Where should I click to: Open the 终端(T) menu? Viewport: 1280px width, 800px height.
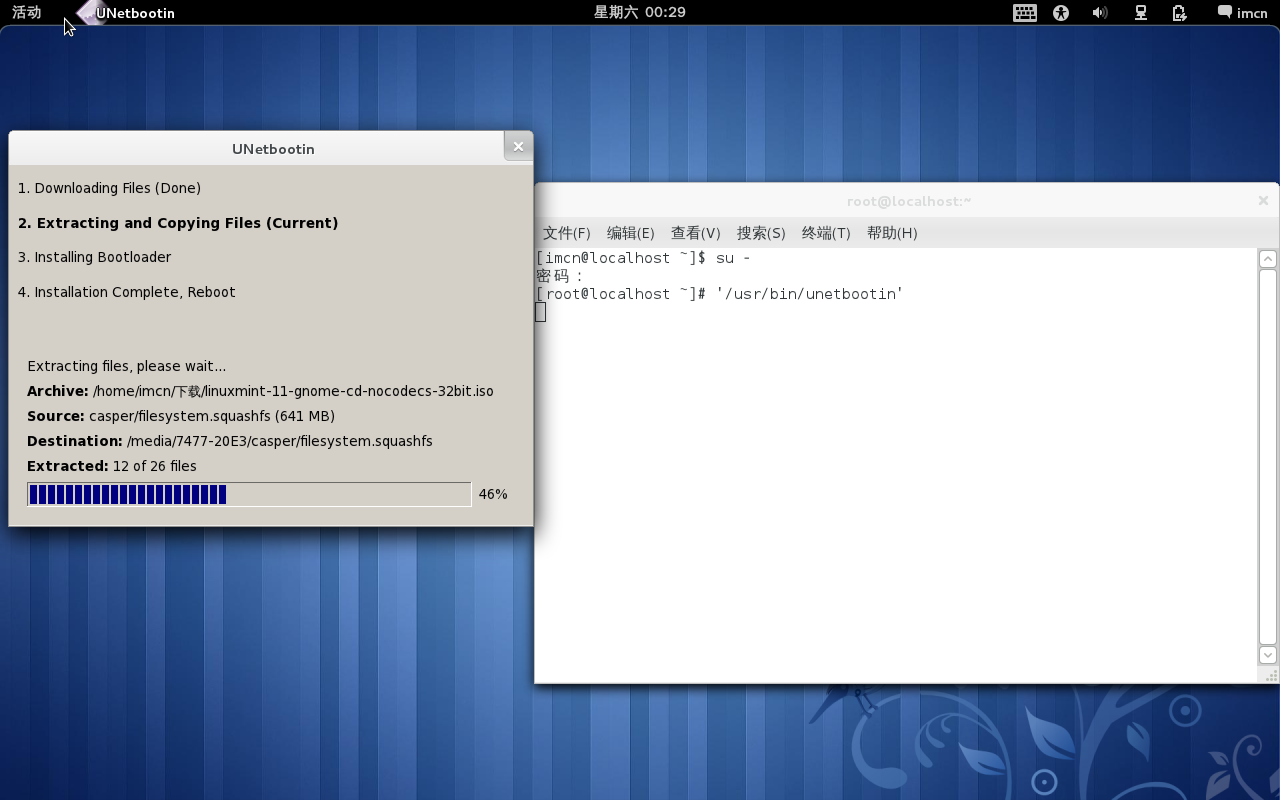tap(824, 232)
